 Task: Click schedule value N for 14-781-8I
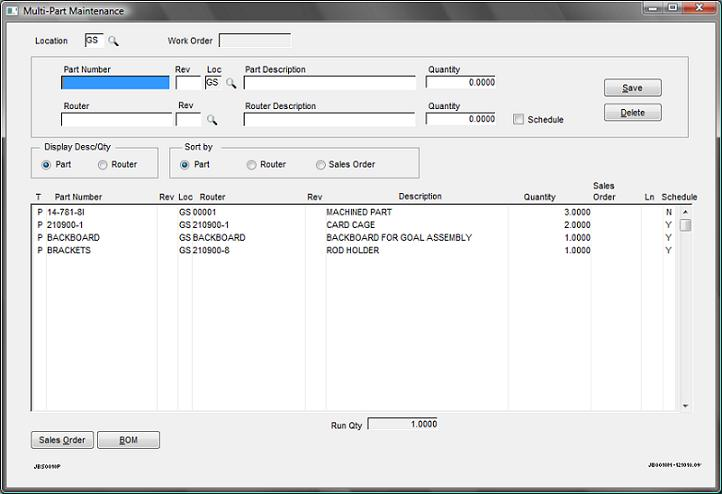click(x=669, y=212)
